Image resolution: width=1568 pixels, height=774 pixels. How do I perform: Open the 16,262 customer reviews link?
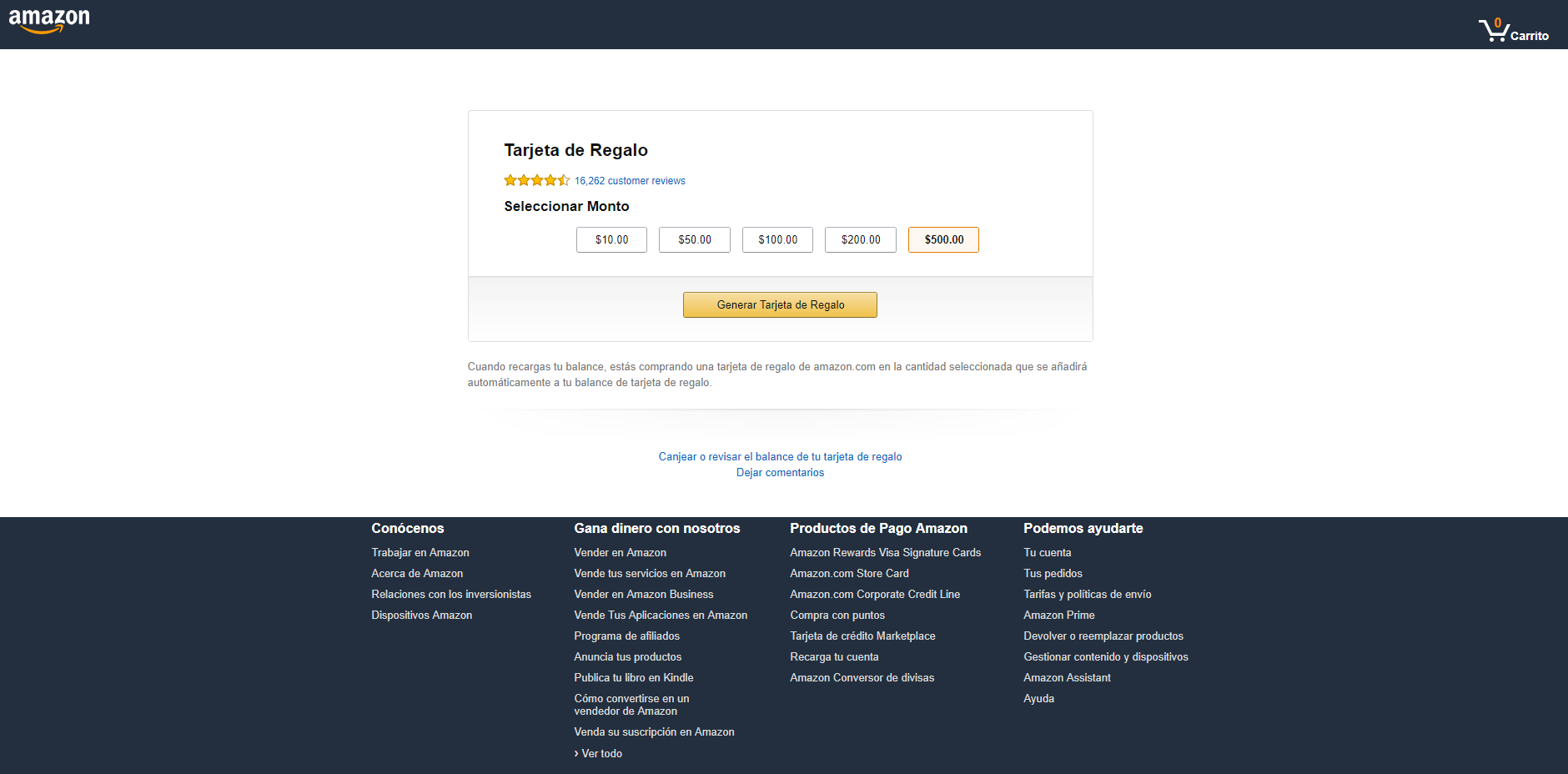click(x=630, y=181)
